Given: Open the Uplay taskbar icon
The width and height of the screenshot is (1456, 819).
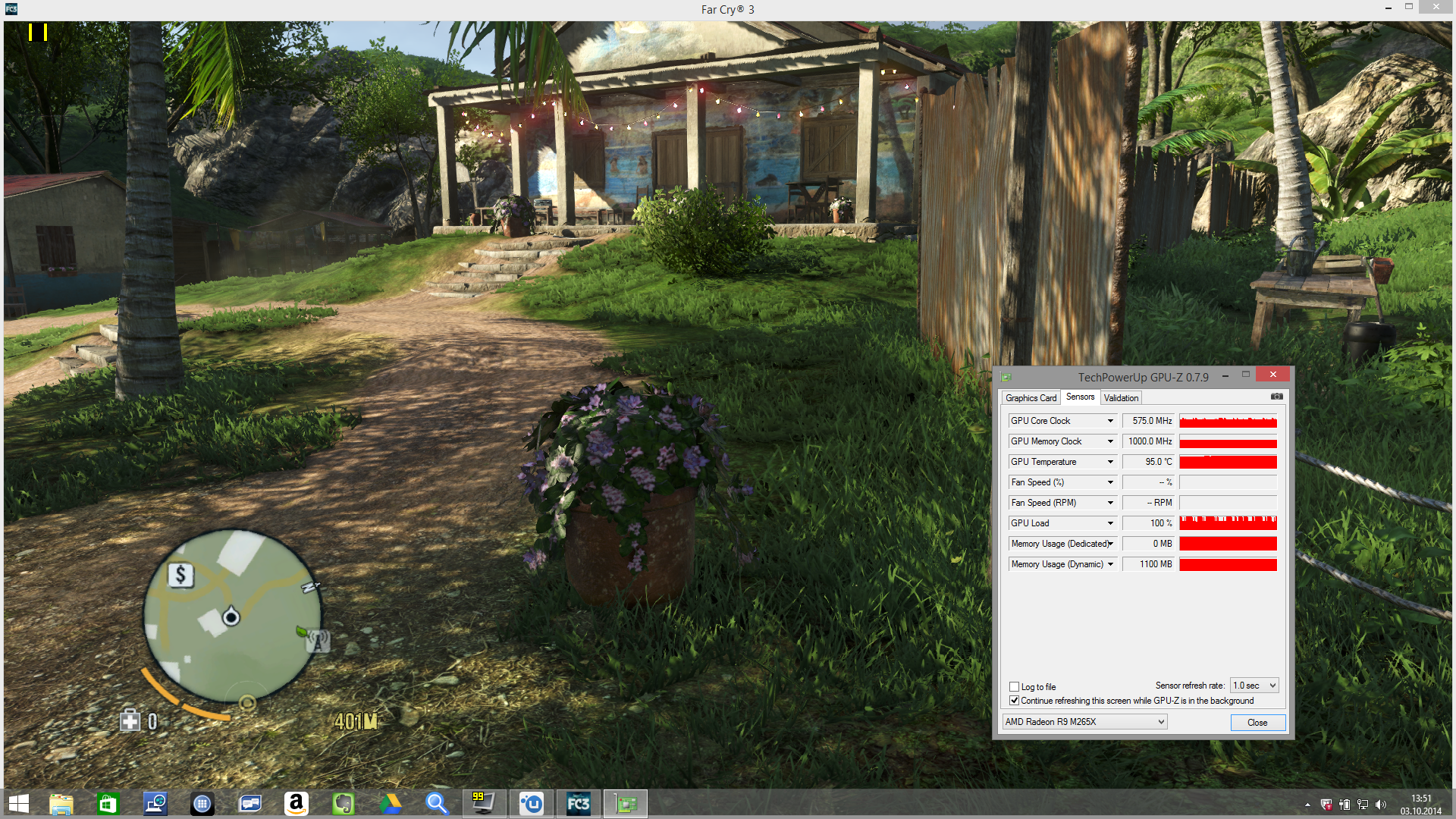Looking at the screenshot, I should pyautogui.click(x=531, y=804).
